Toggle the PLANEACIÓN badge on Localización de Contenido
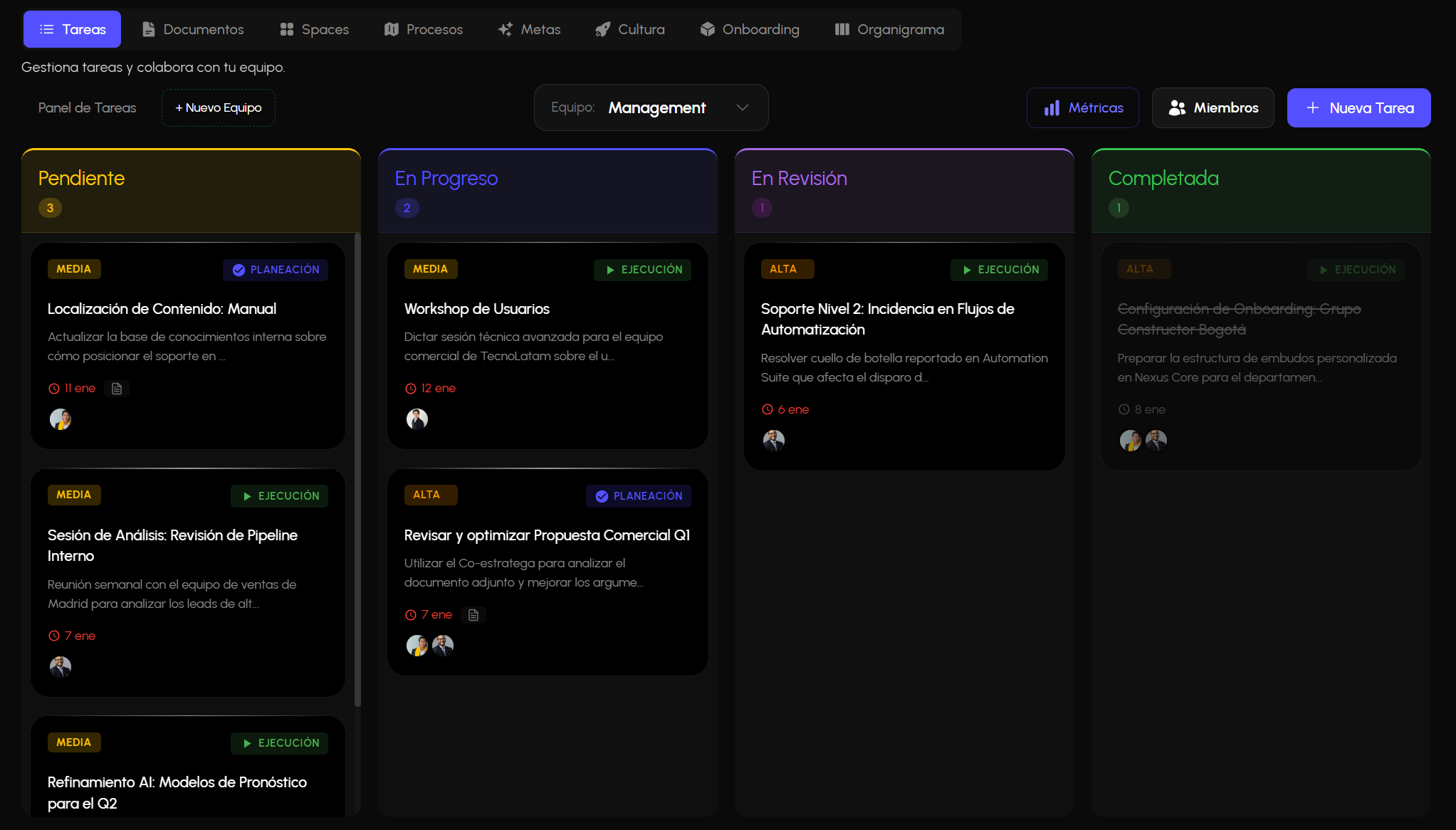1456x830 pixels. (x=276, y=270)
